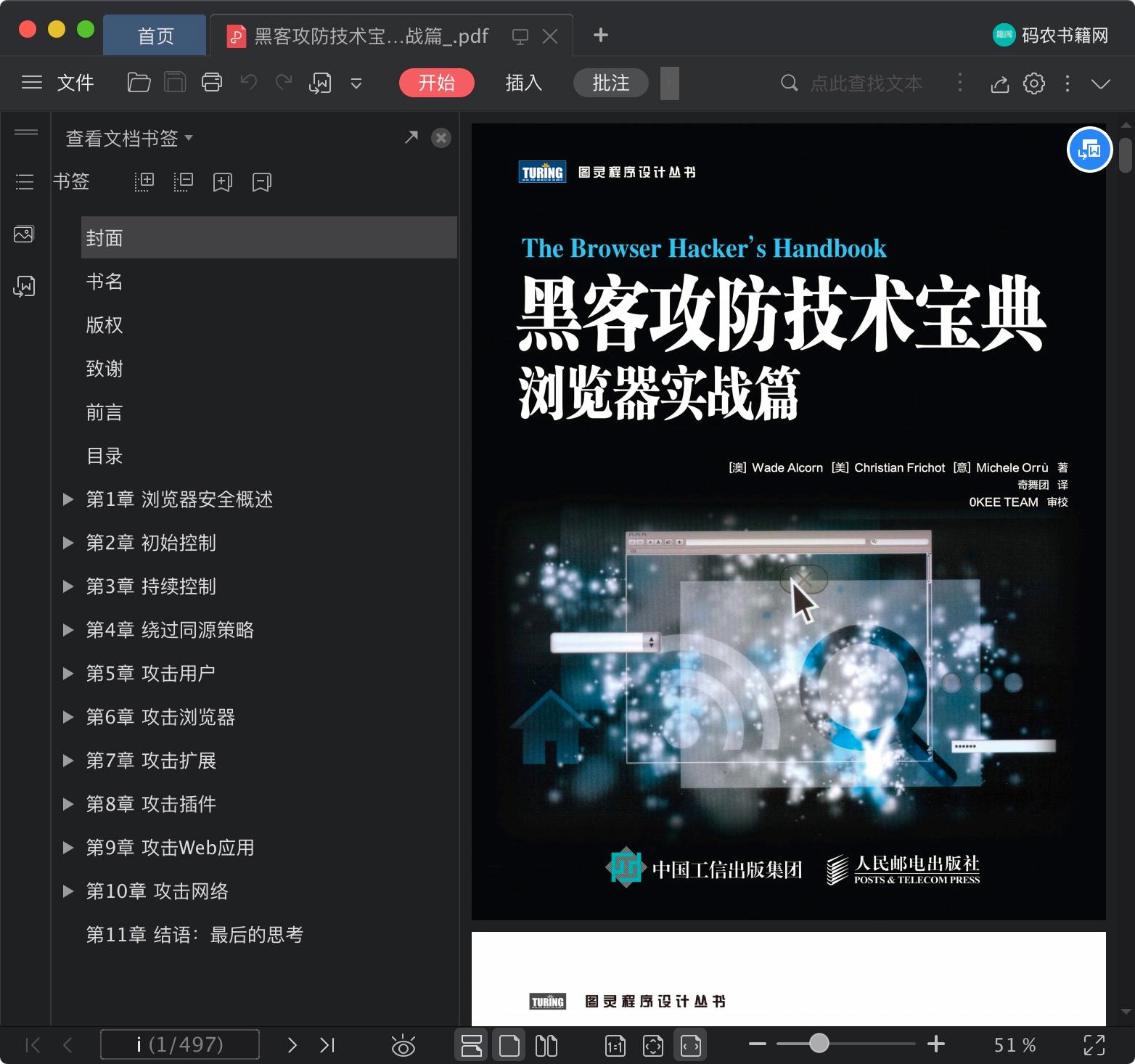The width and height of the screenshot is (1135, 1064).
Task: Open the more options dots beside search
Action: [960, 83]
